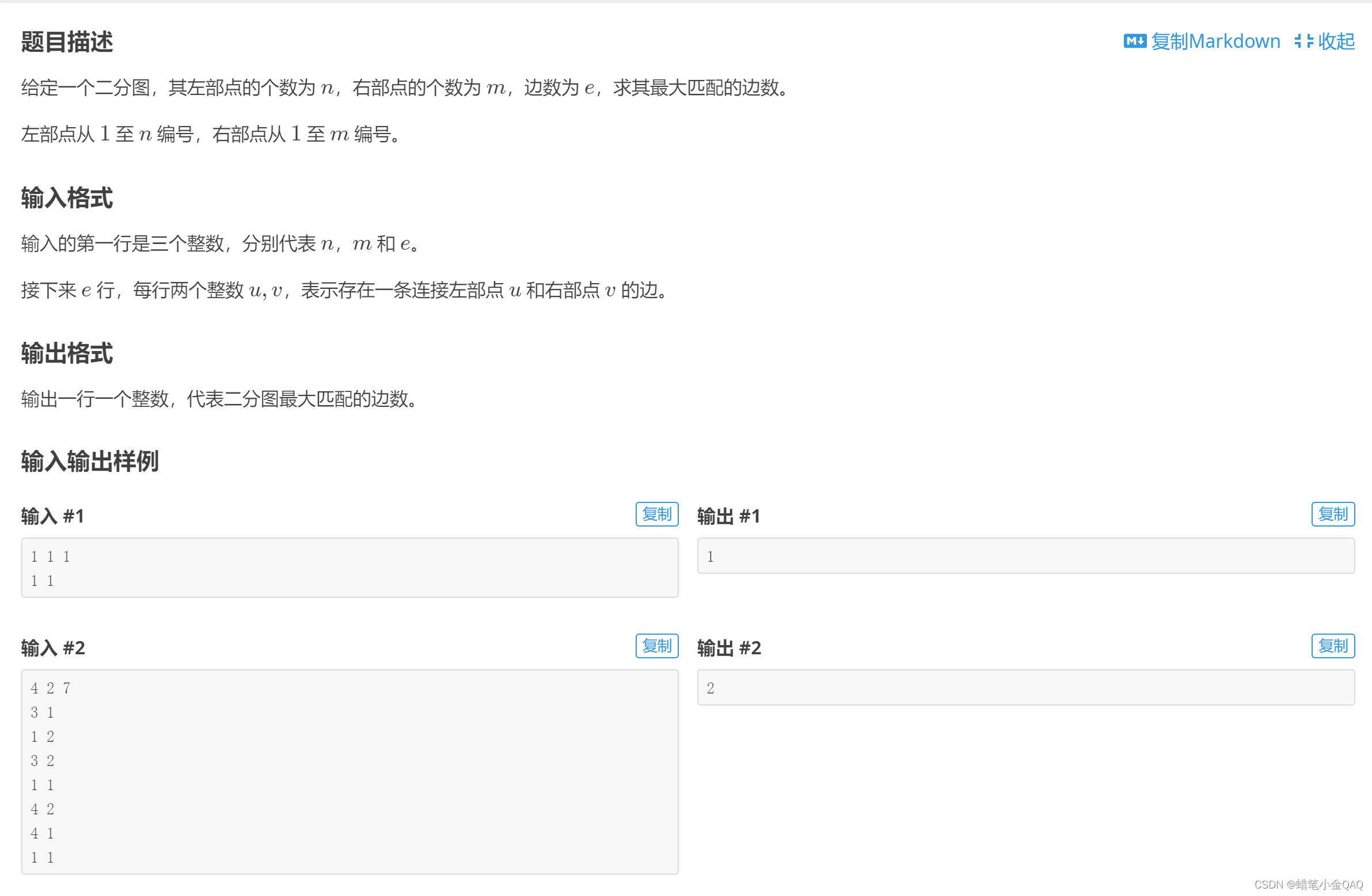Click the 输出 #2 sample box showing 2
The image size is (1372, 896).
pos(1025,688)
